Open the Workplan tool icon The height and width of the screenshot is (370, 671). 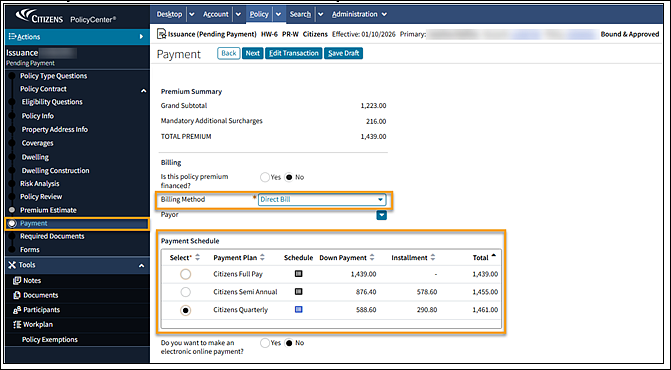coord(17,324)
